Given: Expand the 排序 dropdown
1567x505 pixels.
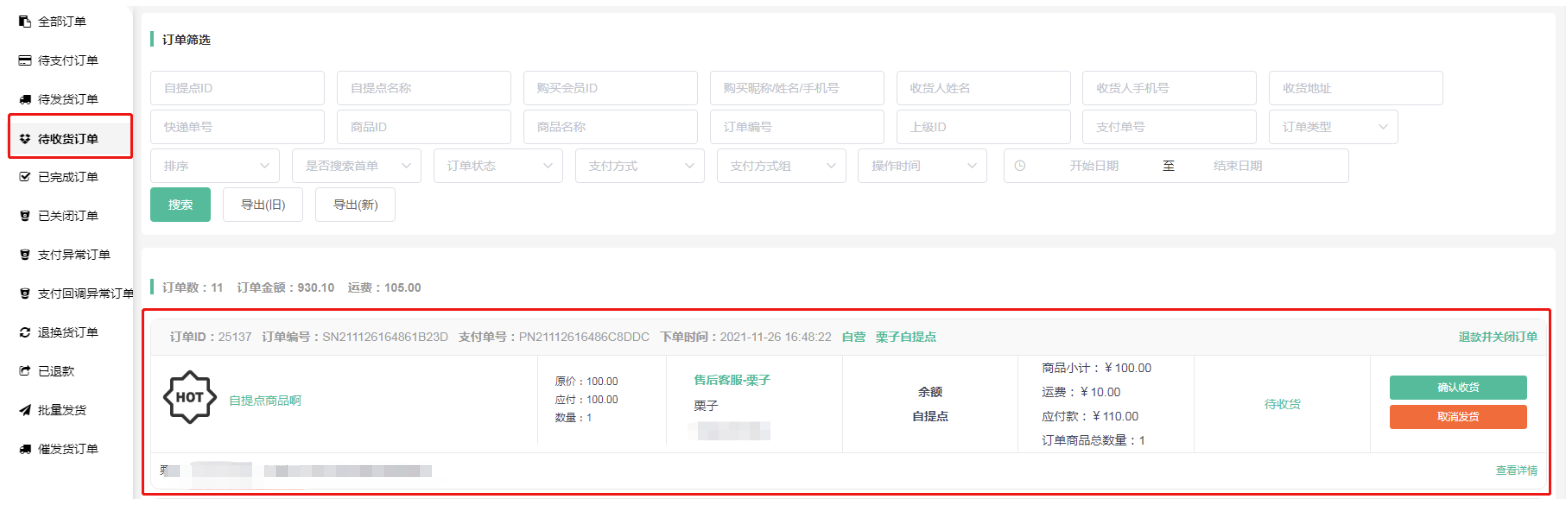Looking at the screenshot, I should click(x=214, y=166).
